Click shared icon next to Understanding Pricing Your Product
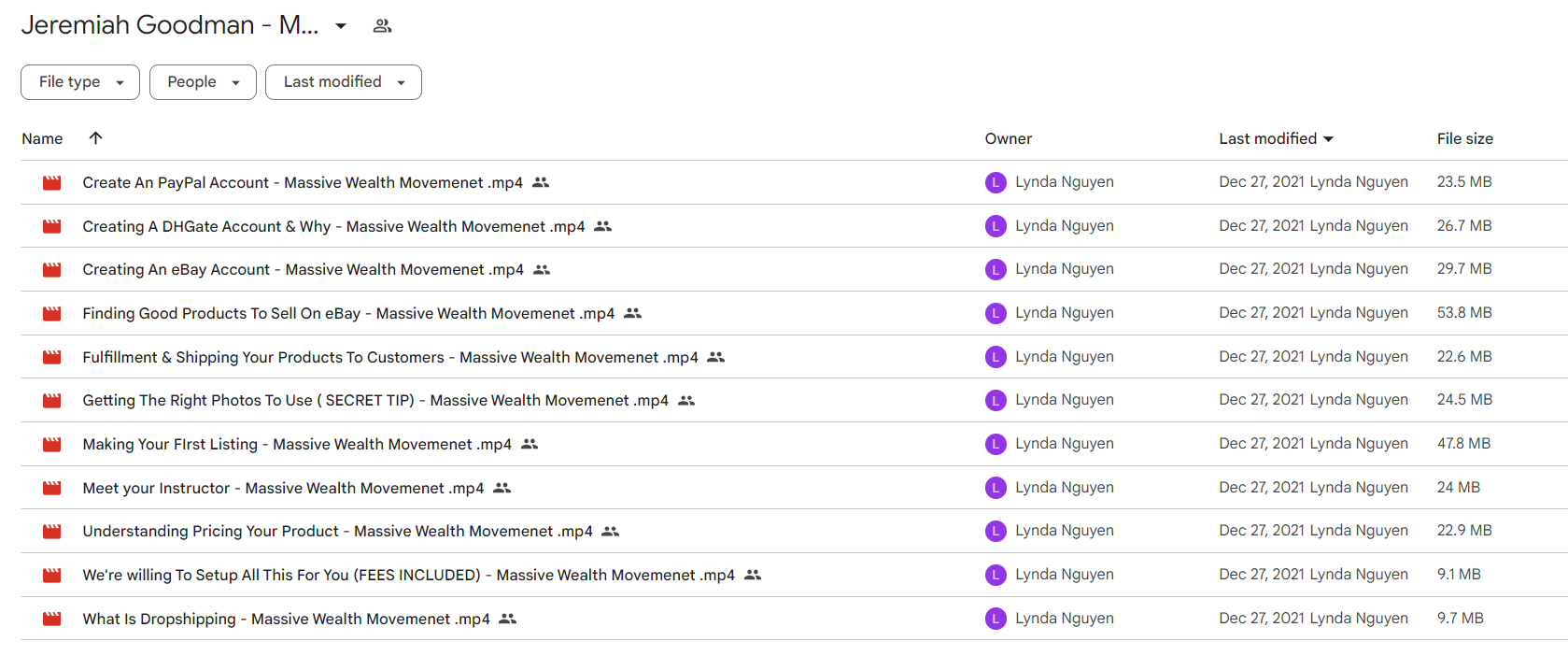Viewport: 1568px width, 670px height. 611,532
